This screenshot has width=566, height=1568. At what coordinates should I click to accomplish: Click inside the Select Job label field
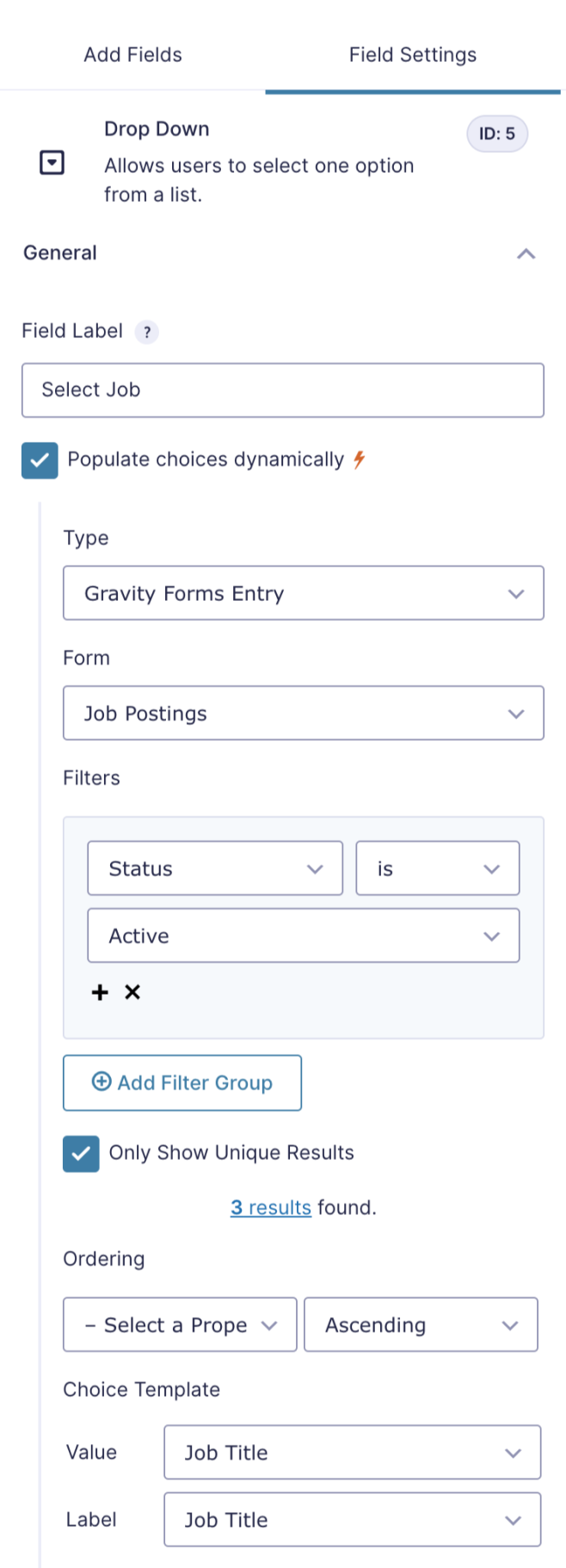coord(283,390)
